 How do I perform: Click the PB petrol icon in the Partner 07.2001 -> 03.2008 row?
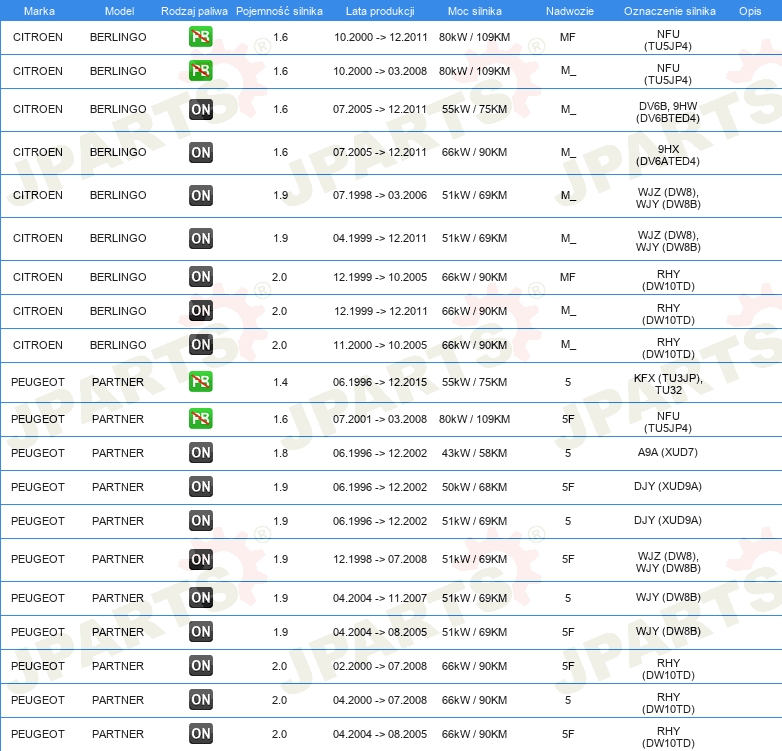click(200, 419)
